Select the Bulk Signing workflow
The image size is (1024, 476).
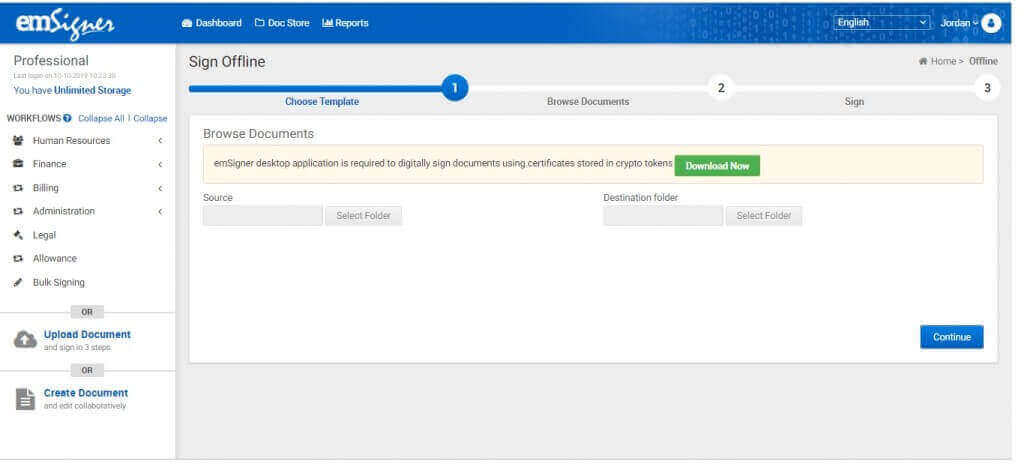click(x=59, y=283)
